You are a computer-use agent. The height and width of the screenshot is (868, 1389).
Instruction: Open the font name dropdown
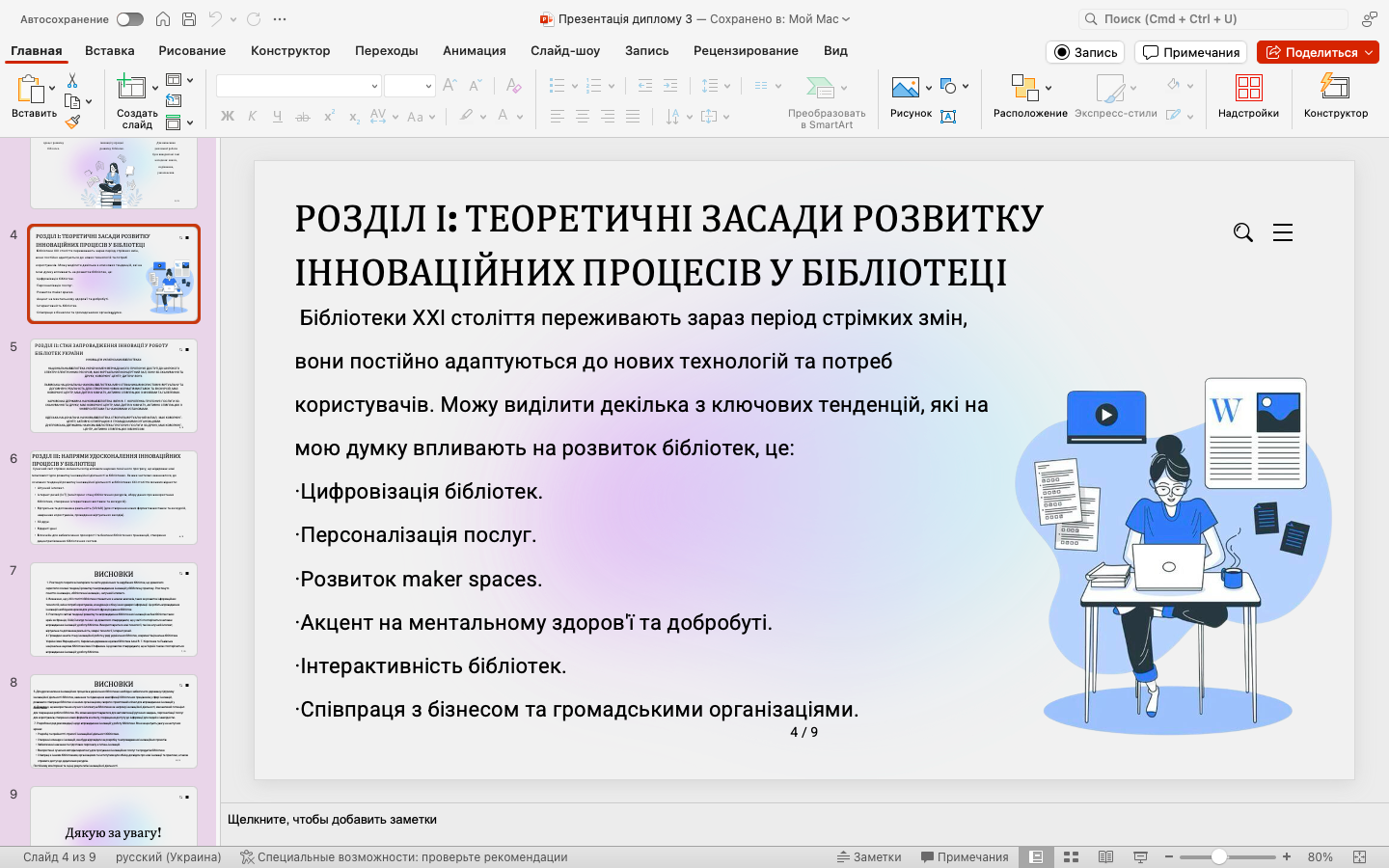tap(374, 87)
